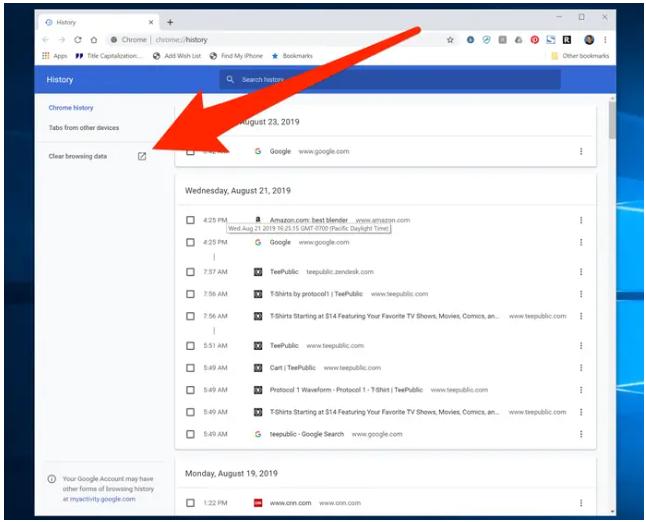This screenshot has height=522, width=646.
Task: Click the magnifier icon in Search history
Action: point(230,80)
